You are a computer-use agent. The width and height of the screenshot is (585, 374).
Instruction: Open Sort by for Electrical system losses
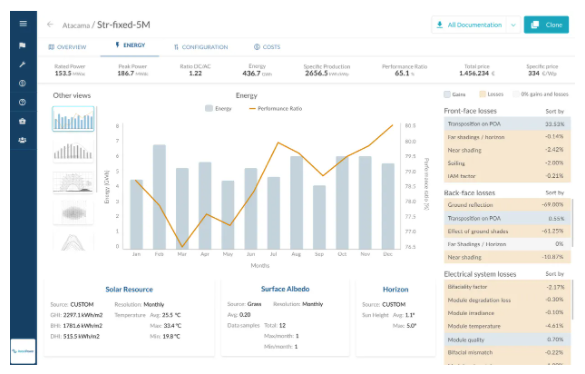point(554,274)
